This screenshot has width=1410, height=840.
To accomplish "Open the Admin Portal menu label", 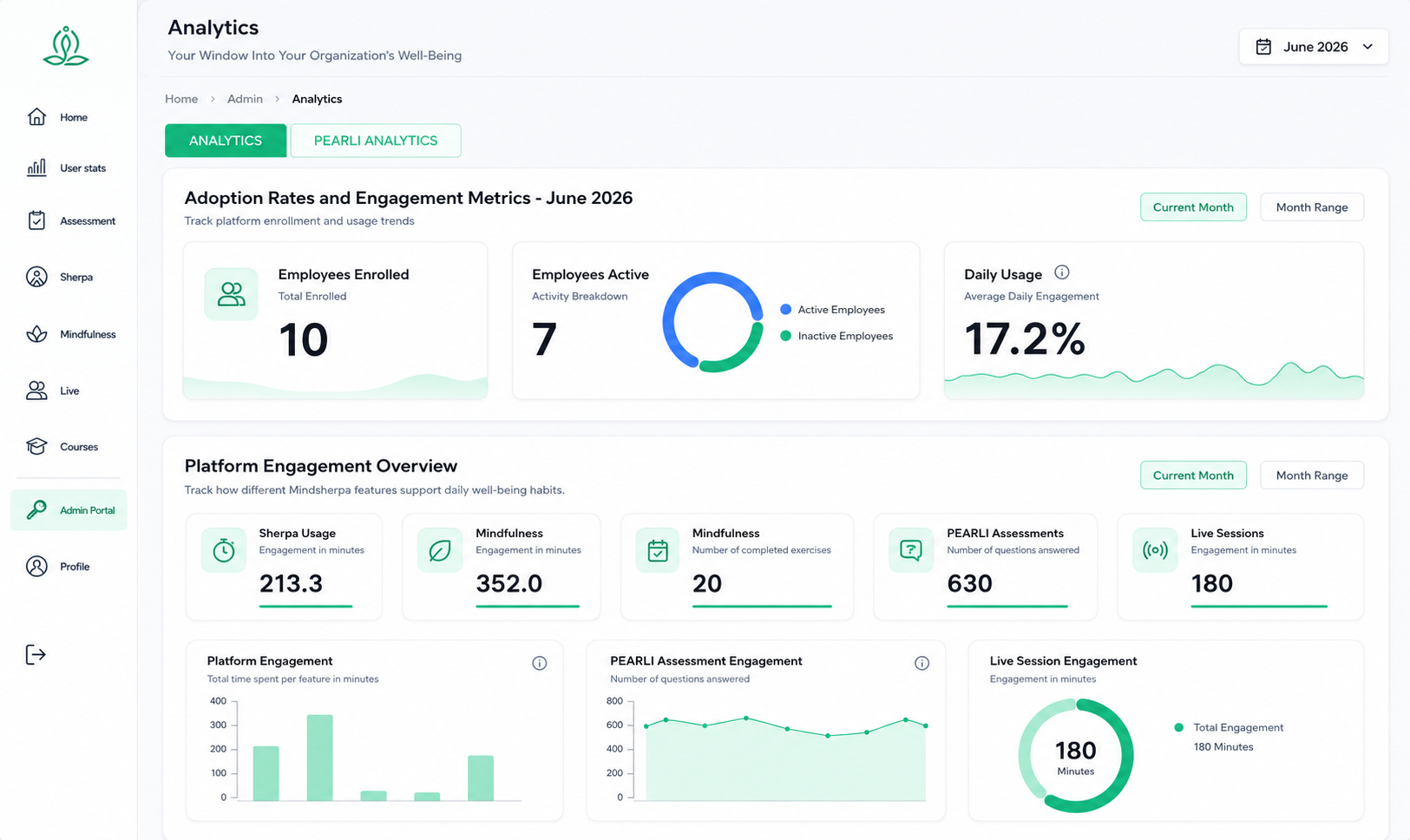I will pyautogui.click(x=87, y=510).
